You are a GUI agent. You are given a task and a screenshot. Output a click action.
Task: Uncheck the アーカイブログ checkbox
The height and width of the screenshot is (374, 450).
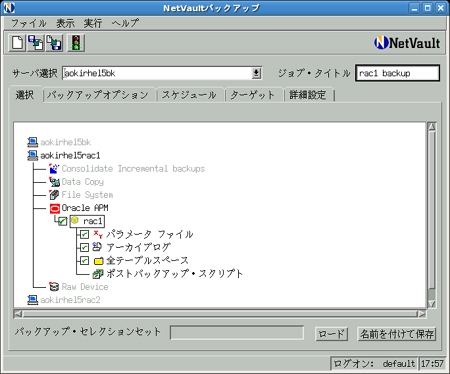84,247
